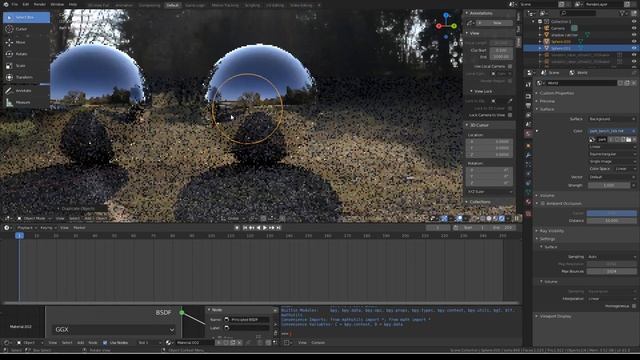This screenshot has height=360, width=640.
Task: Click the Max Bounces value field
Action: click(611, 271)
